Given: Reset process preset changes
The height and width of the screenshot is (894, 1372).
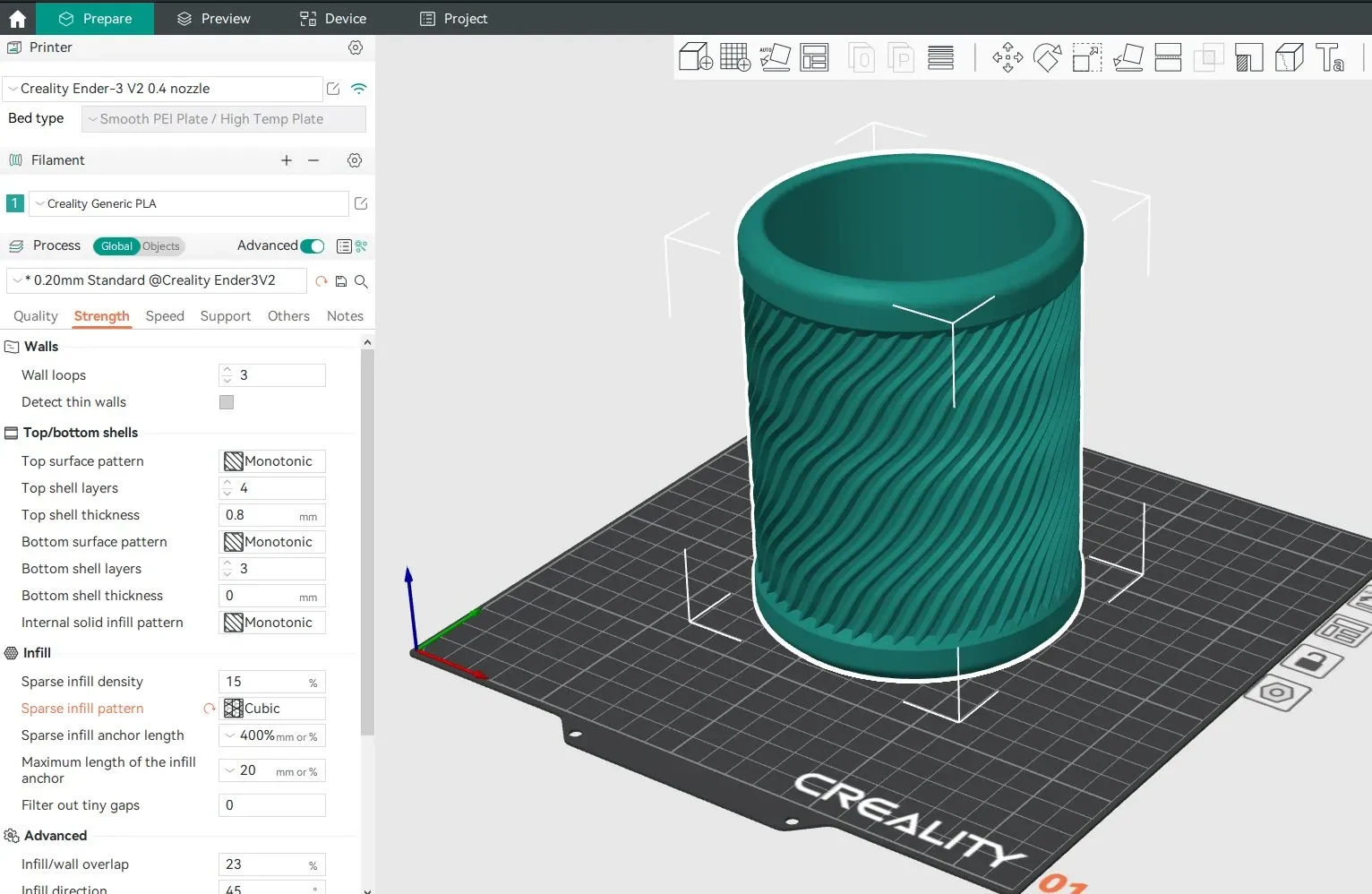Looking at the screenshot, I should tap(322, 281).
